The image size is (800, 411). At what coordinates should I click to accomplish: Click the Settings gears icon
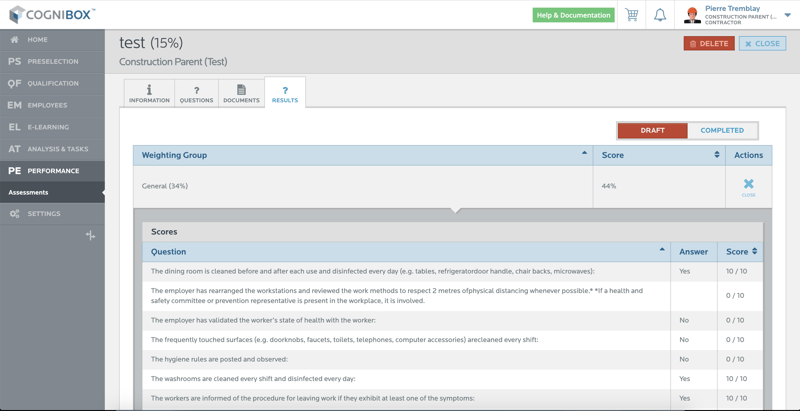[14, 214]
